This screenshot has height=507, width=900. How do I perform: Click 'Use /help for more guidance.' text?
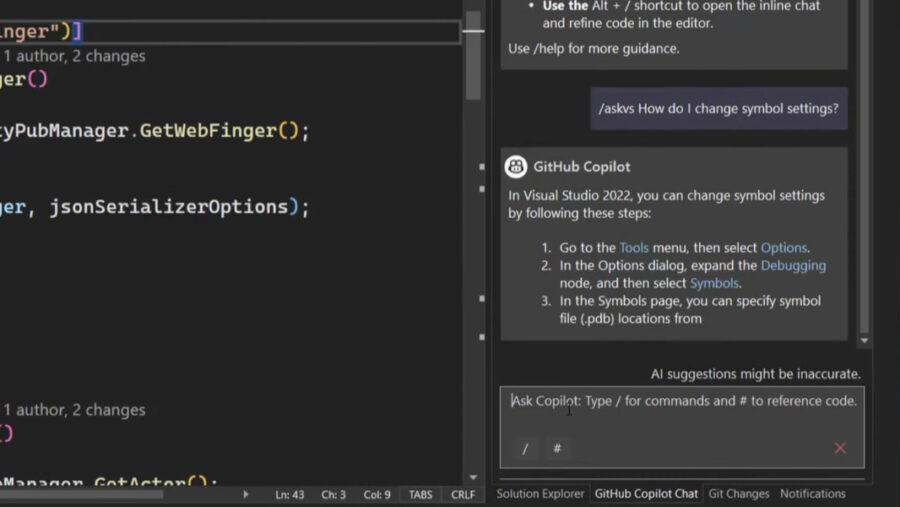[x=593, y=49]
